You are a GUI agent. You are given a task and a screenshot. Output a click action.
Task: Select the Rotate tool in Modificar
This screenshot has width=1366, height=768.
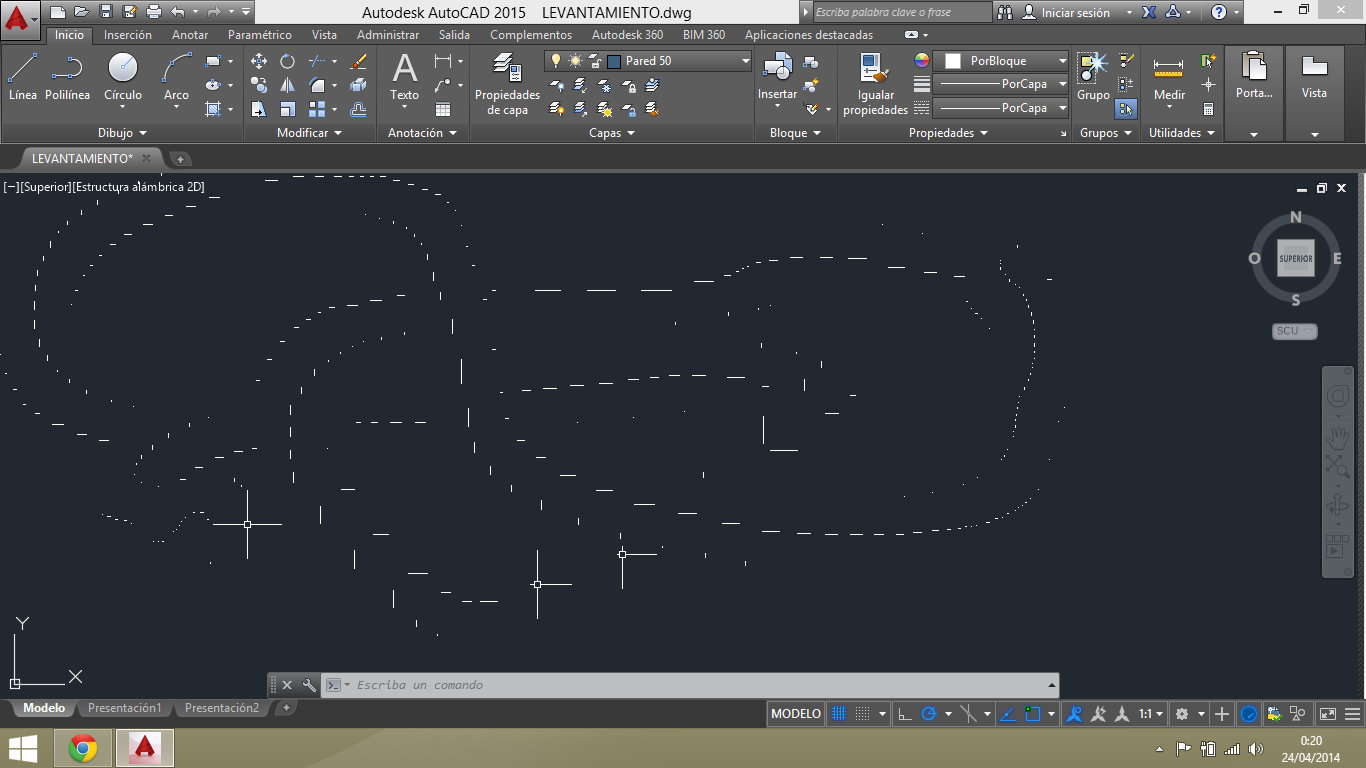pos(288,61)
